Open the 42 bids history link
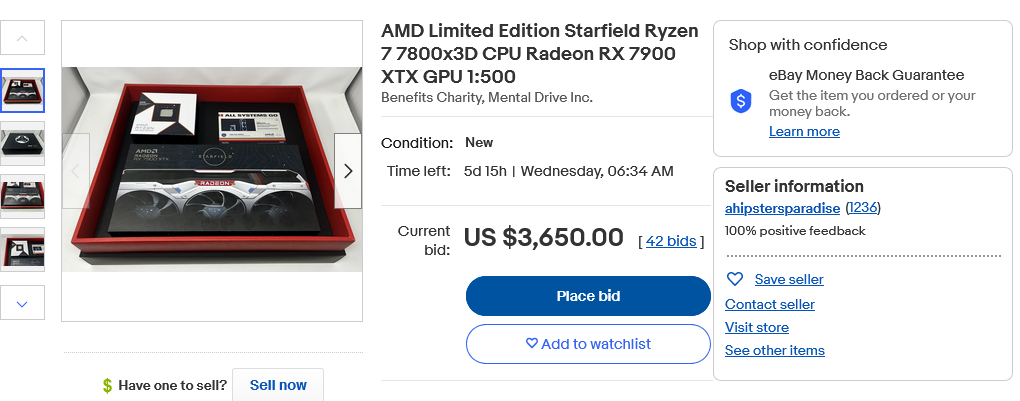Viewport: 1020px width, 401px height. pos(670,241)
